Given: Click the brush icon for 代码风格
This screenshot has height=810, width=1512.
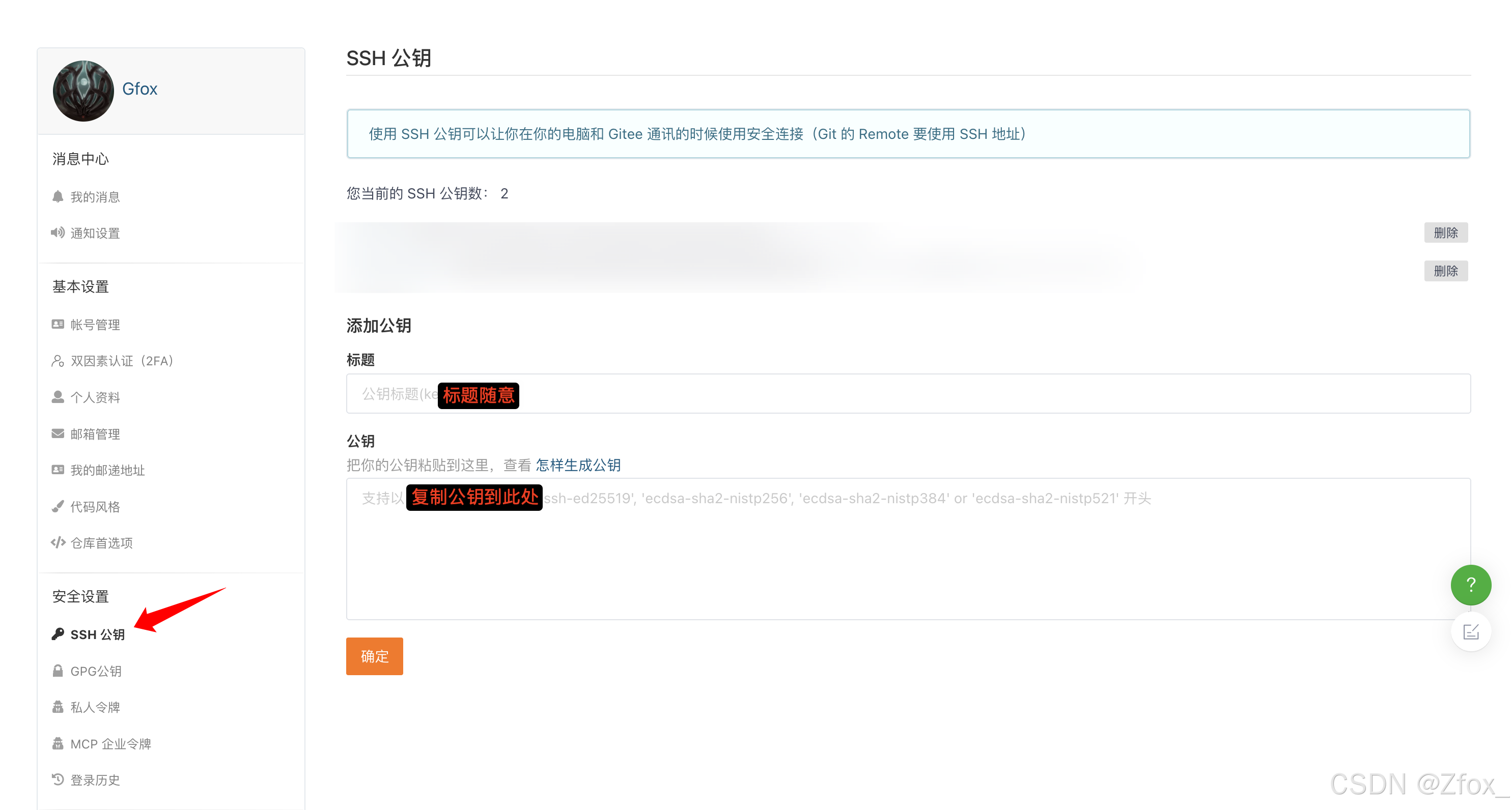Looking at the screenshot, I should [x=58, y=506].
